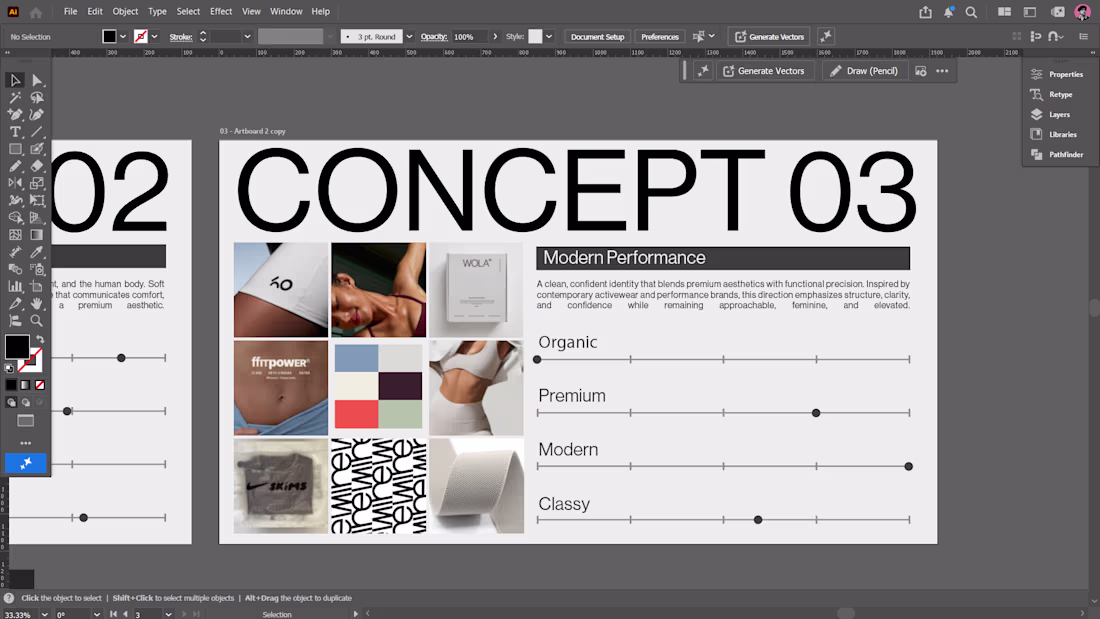Activate the Reflect tool
The width and height of the screenshot is (1100, 619).
tap(15, 183)
